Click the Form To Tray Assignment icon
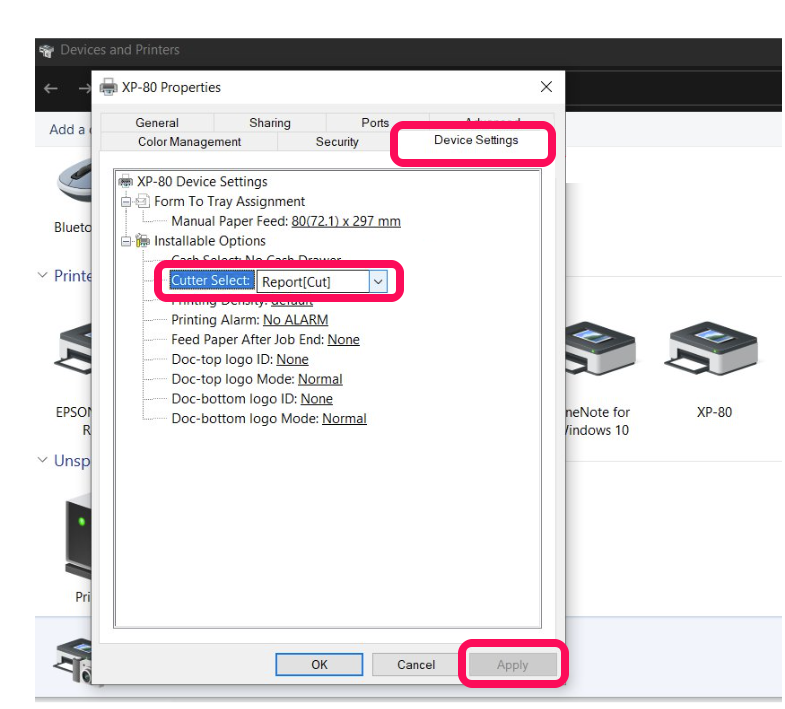The width and height of the screenshot is (785, 709). tap(143, 201)
